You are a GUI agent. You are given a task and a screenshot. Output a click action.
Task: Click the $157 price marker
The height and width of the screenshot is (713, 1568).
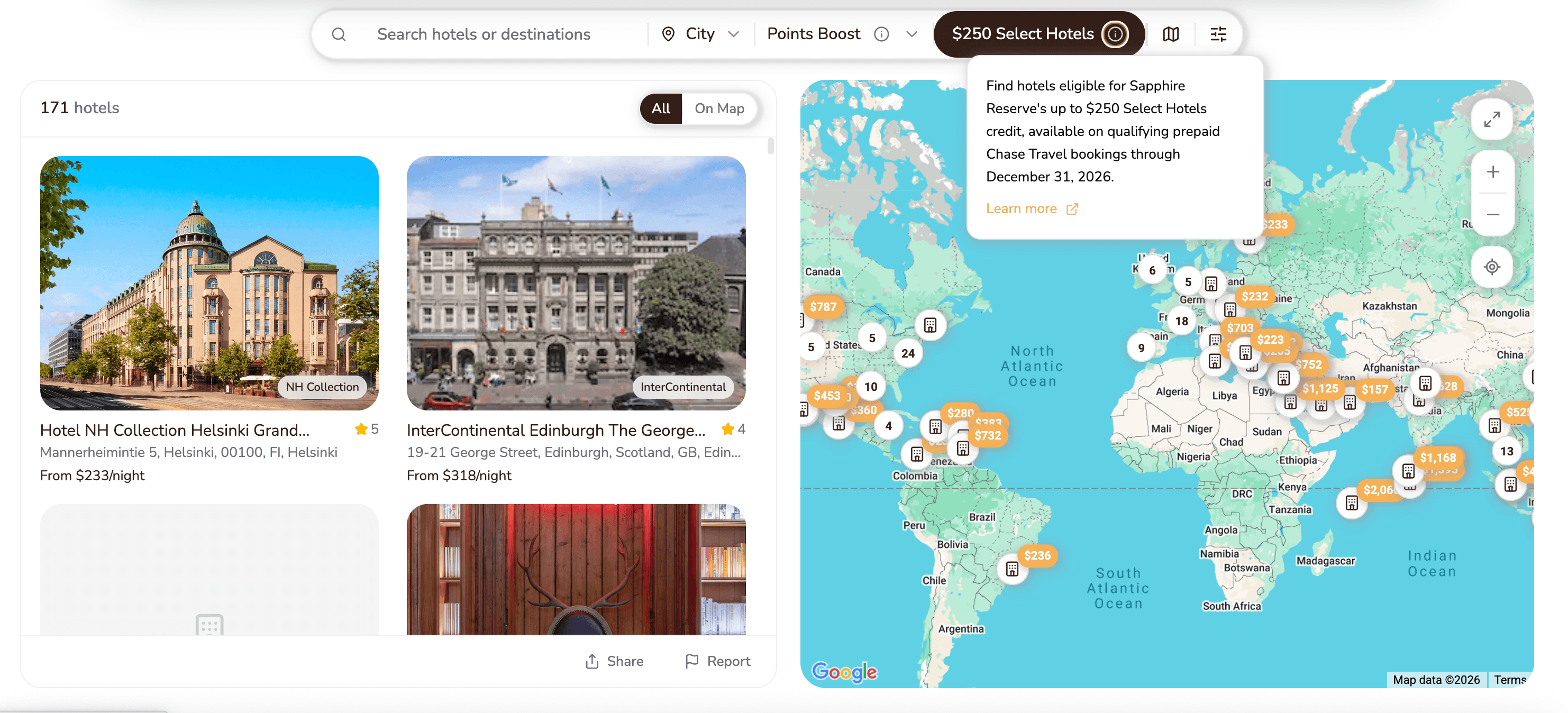(x=1374, y=389)
